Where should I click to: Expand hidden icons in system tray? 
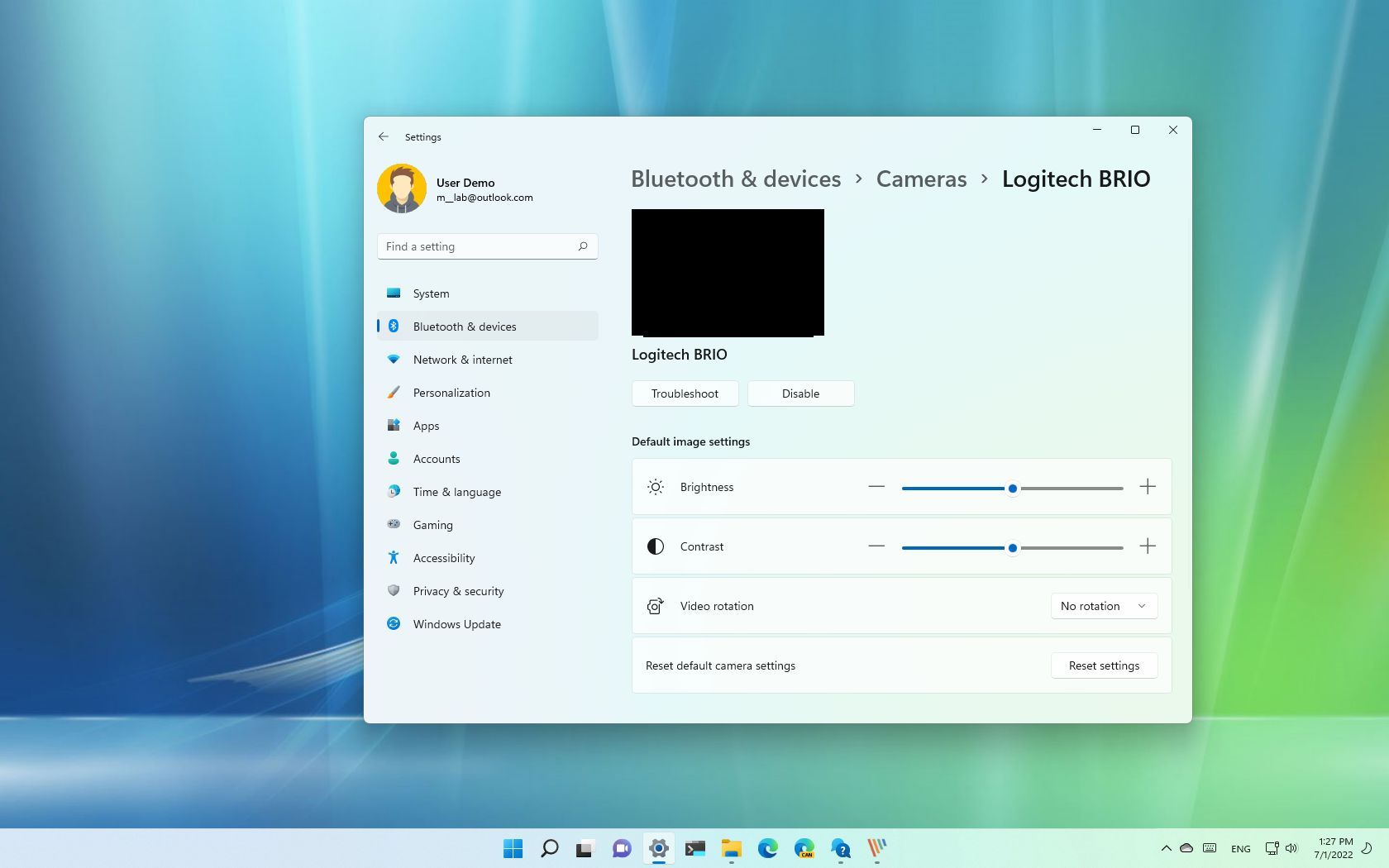[1166, 848]
